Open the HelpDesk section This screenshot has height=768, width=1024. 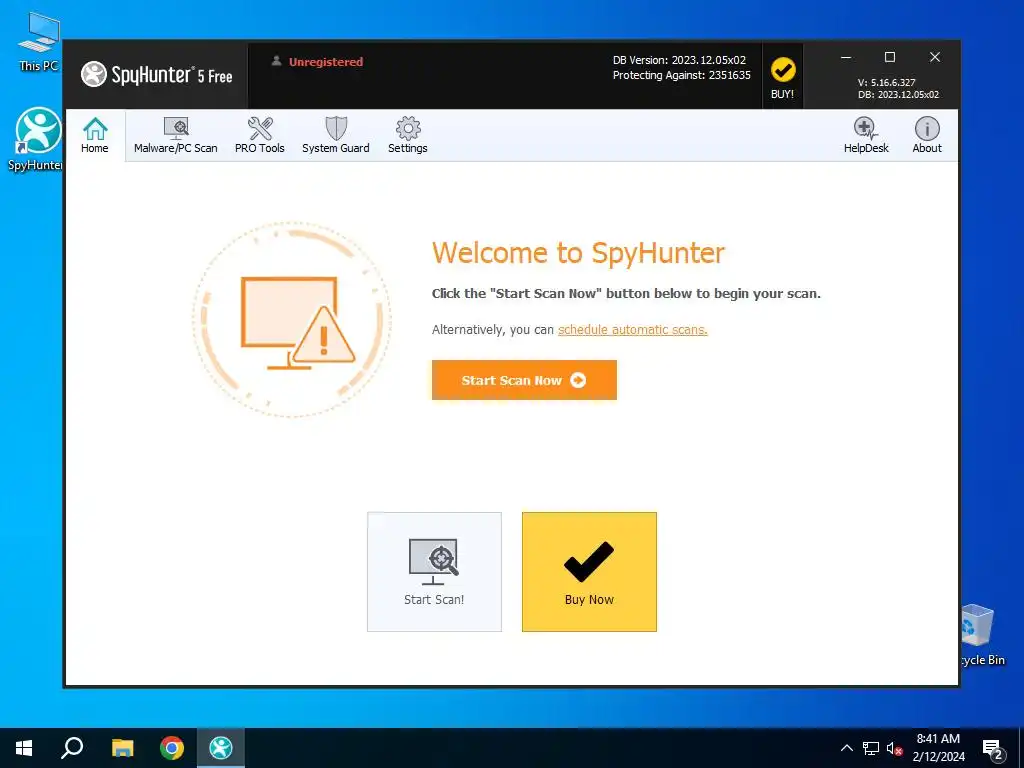(x=866, y=135)
